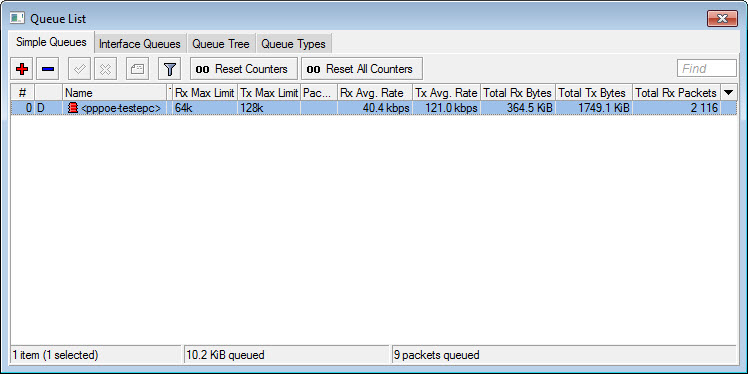748x374 pixels.
Task: Click the Reset All Counters button
Action: [x=362, y=69]
